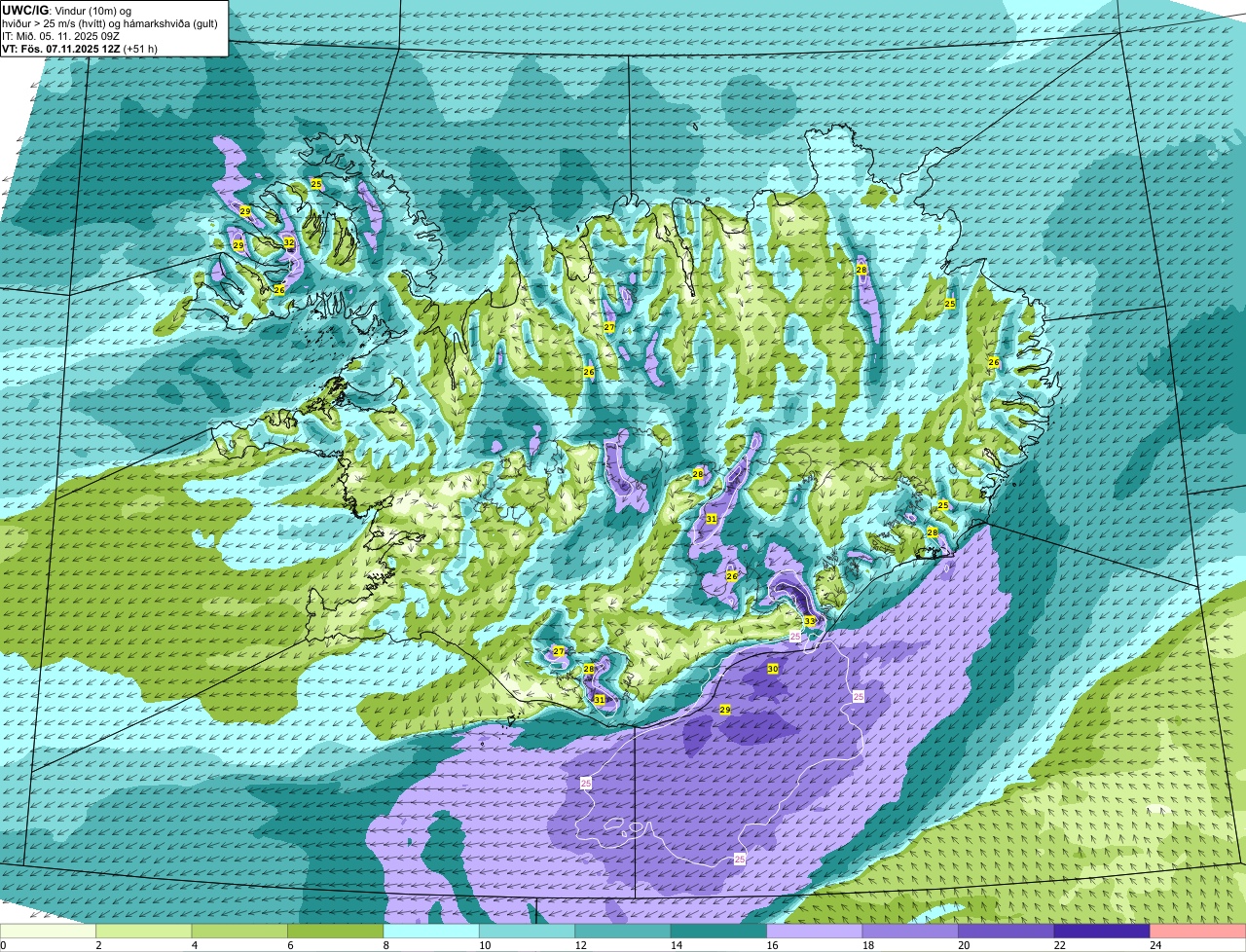This screenshot has width=1246, height=952.
Task: Click the 'UWC/IG: Vindur (10m) og' title line
Action: tap(67, 10)
